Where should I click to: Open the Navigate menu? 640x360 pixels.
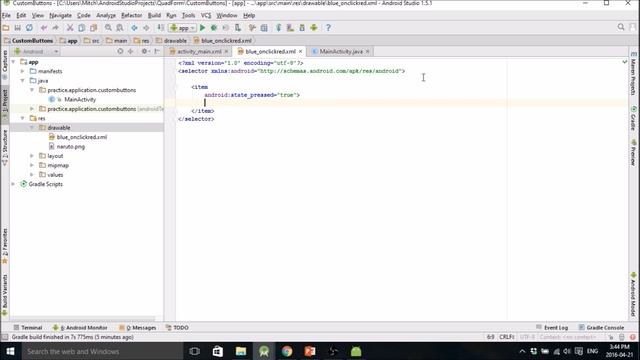(x=60, y=16)
